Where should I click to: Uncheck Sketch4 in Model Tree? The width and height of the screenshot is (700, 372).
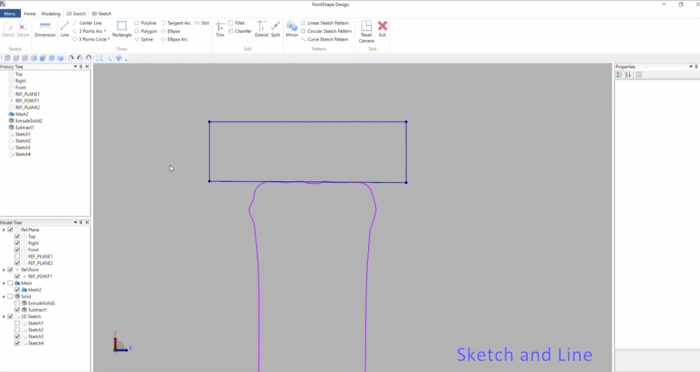click(x=17, y=343)
